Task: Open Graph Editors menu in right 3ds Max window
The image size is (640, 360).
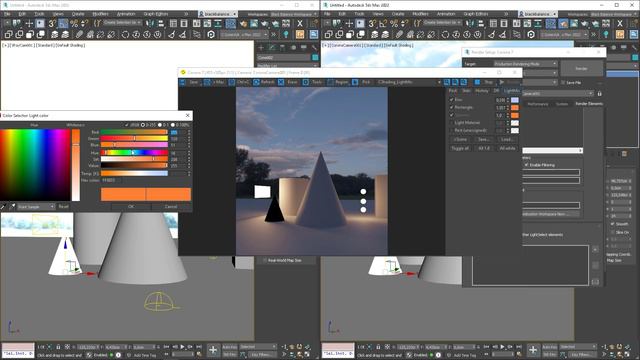Action: [476, 14]
